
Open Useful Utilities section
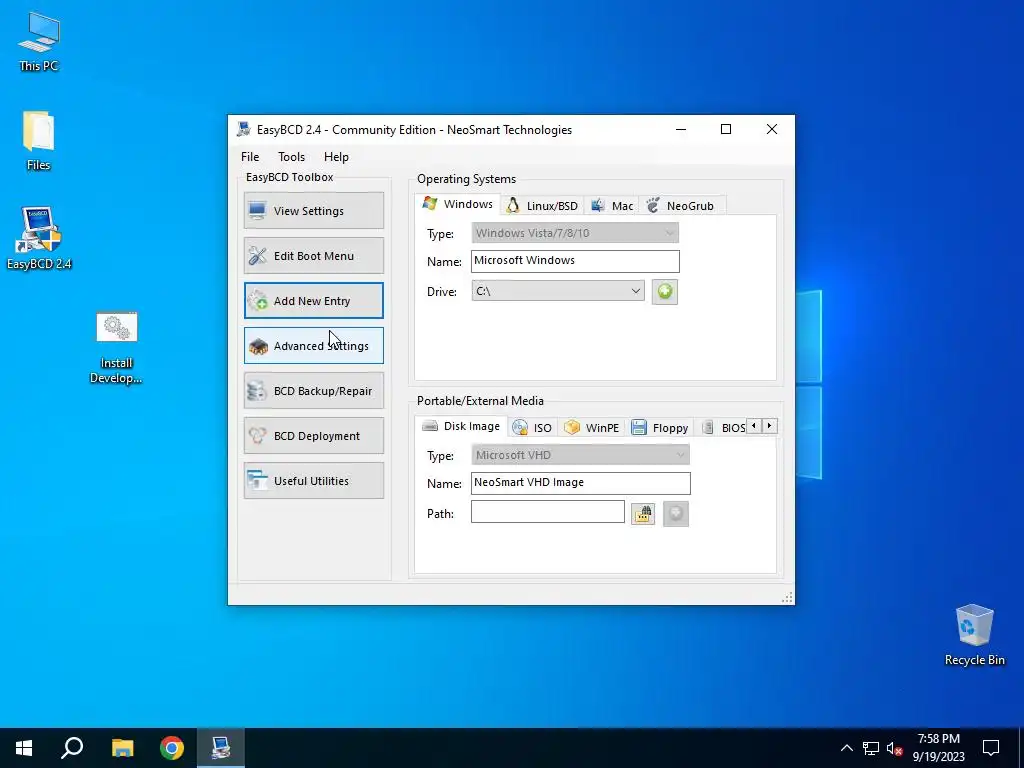tap(313, 481)
